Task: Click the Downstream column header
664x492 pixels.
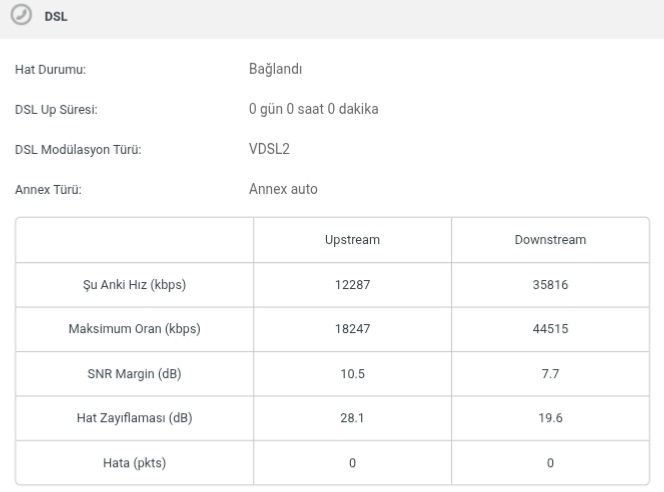Action: [x=550, y=240]
